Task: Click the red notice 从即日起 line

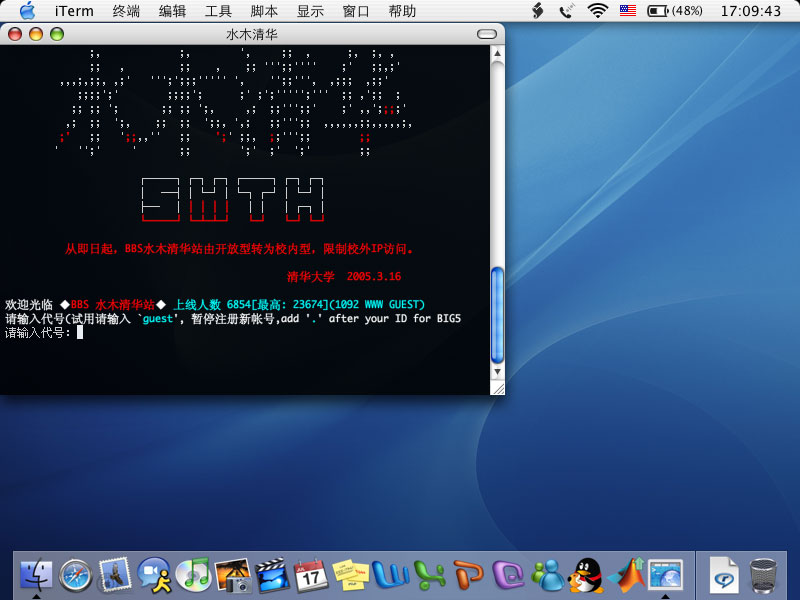Action: click(239, 249)
